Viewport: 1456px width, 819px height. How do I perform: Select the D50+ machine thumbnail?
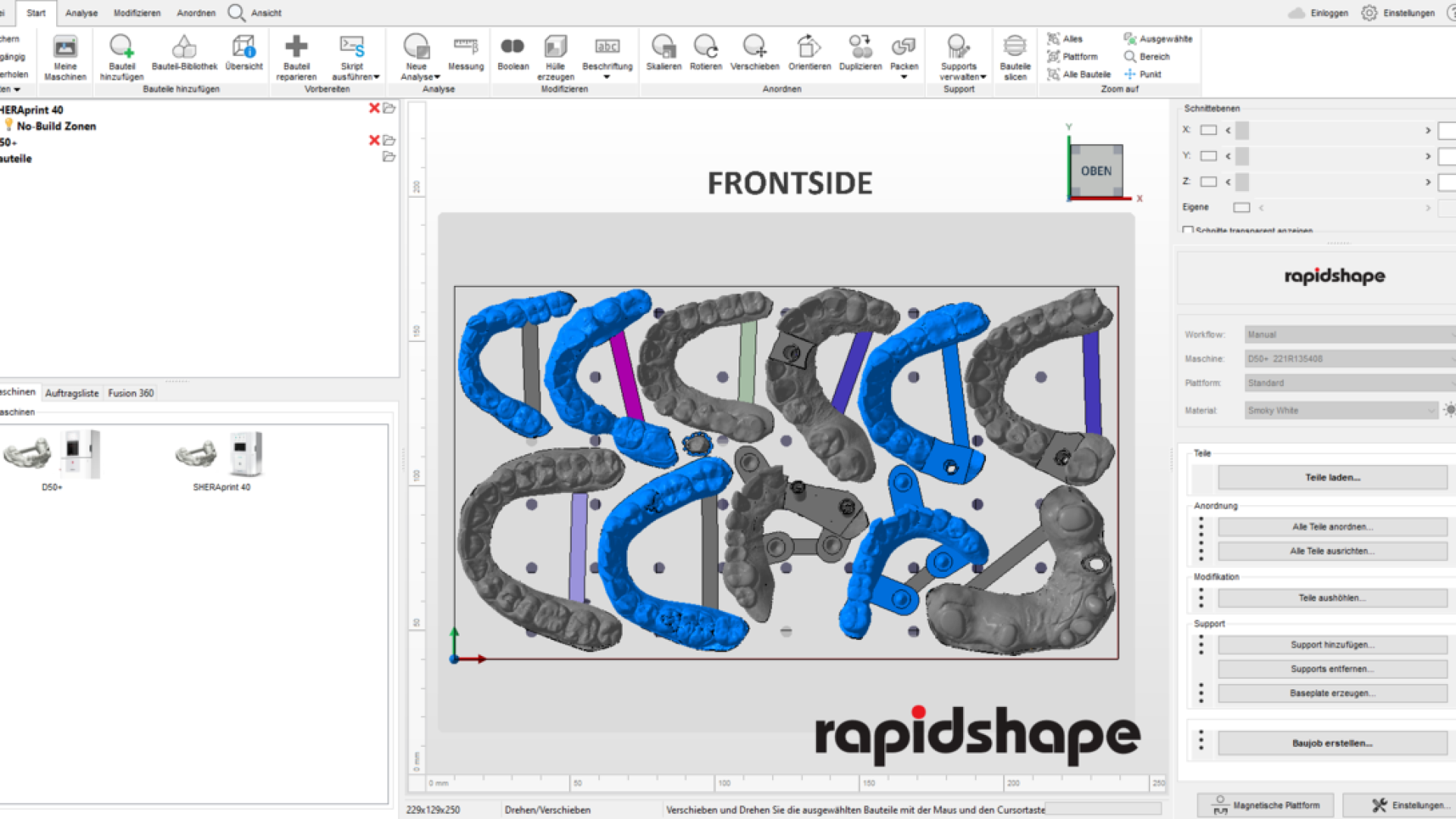tap(52, 460)
